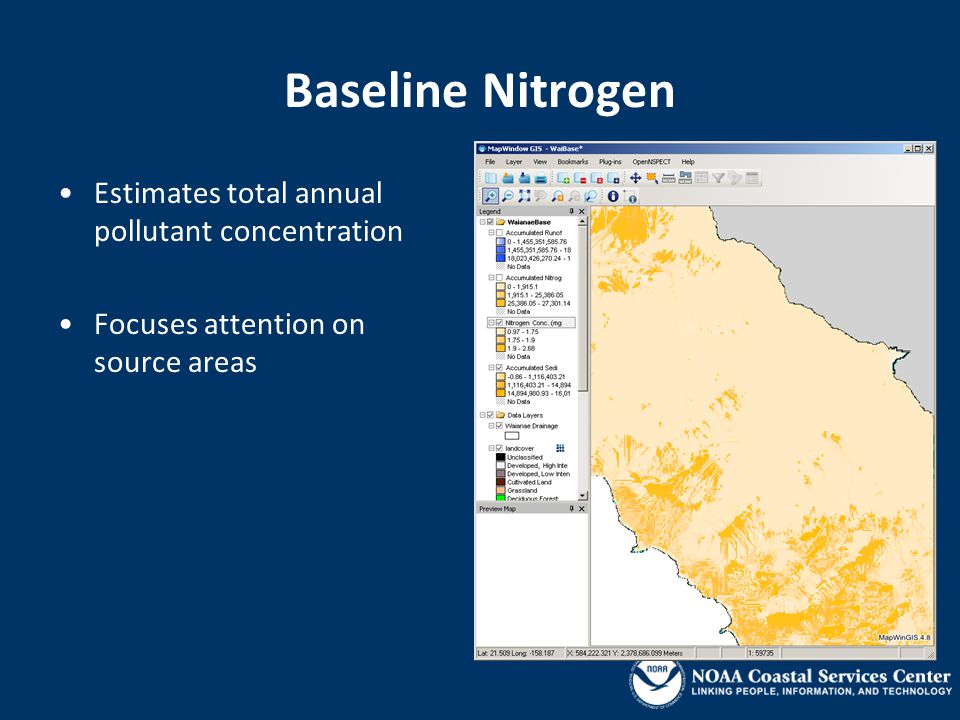Toggle the landcover layer checkbox

499,448
